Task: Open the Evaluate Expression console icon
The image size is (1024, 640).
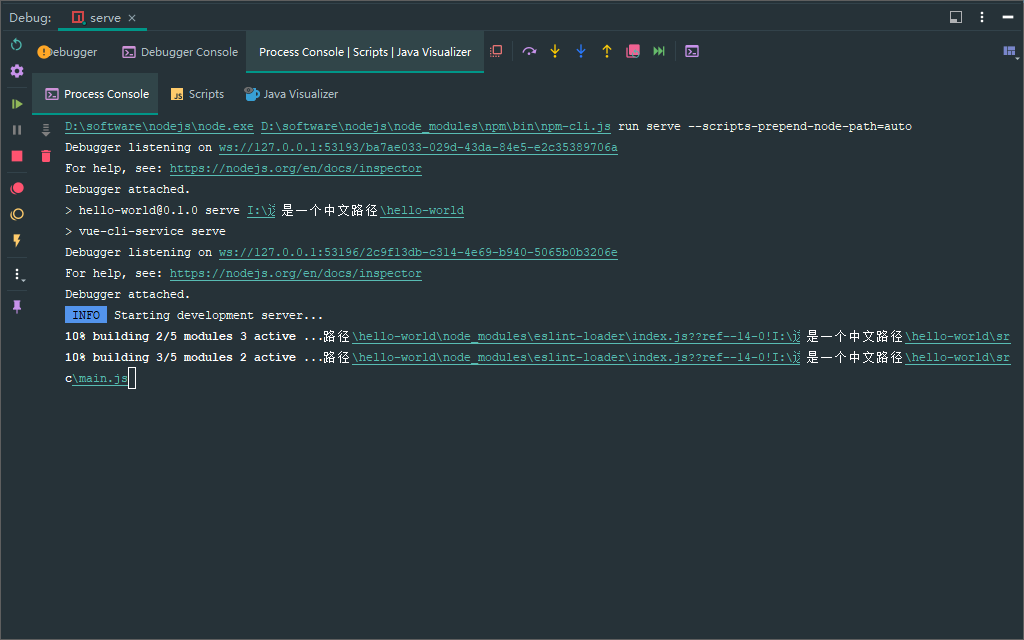Action: [x=691, y=51]
